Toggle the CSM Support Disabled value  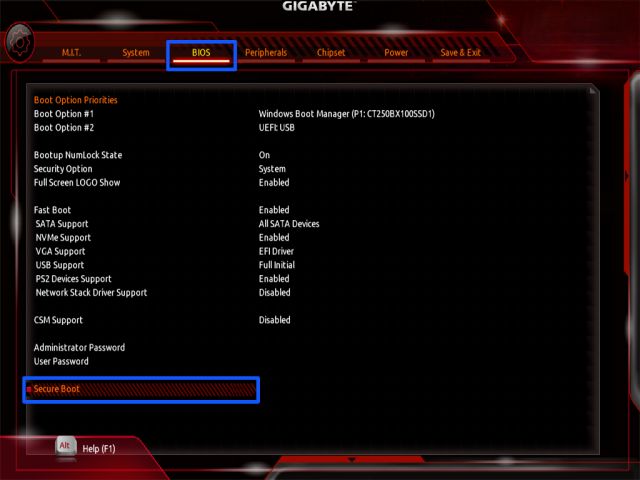tap(275, 320)
